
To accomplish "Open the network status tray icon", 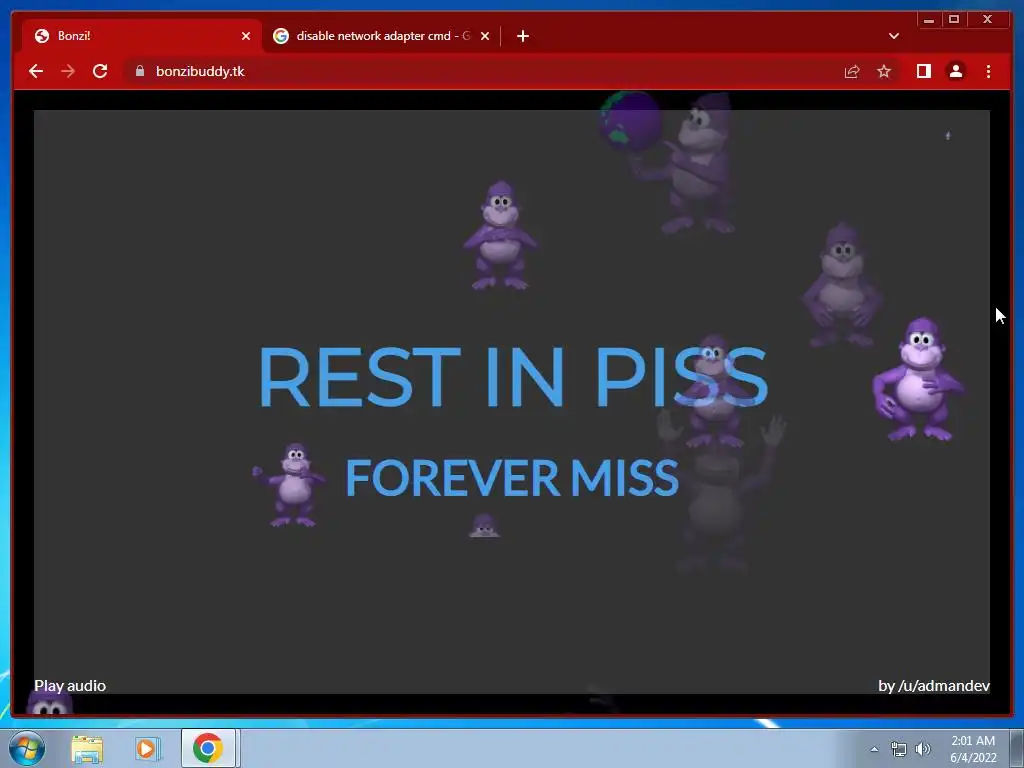I will (x=899, y=749).
